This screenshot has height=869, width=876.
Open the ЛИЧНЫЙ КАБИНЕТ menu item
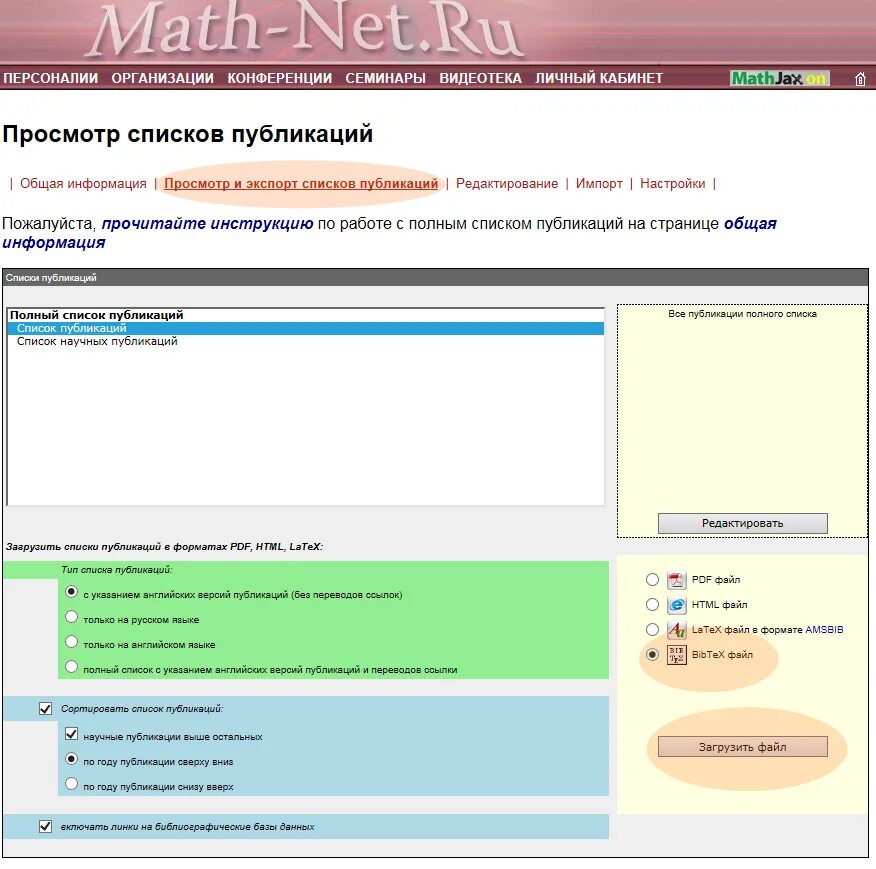(x=599, y=78)
